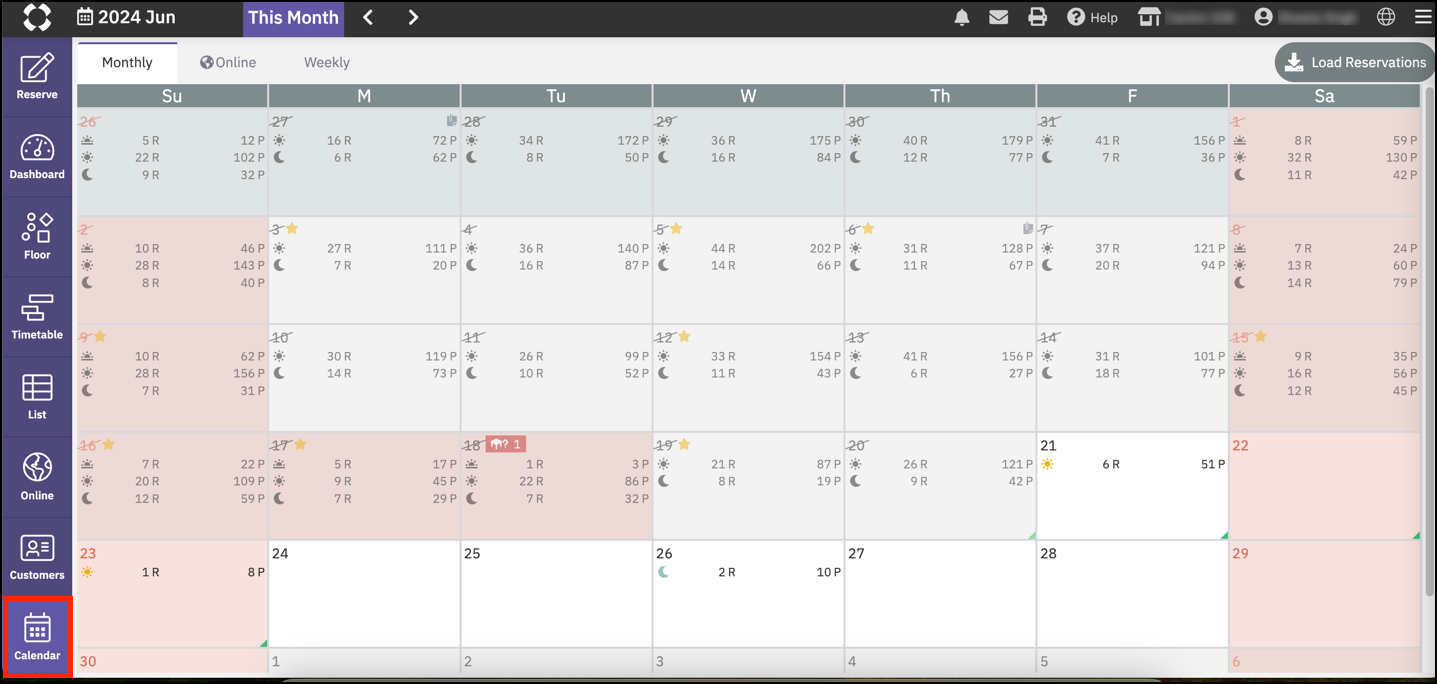The image size is (1437, 684).
Task: Click the moon icon on June 26
Action: [663, 572]
